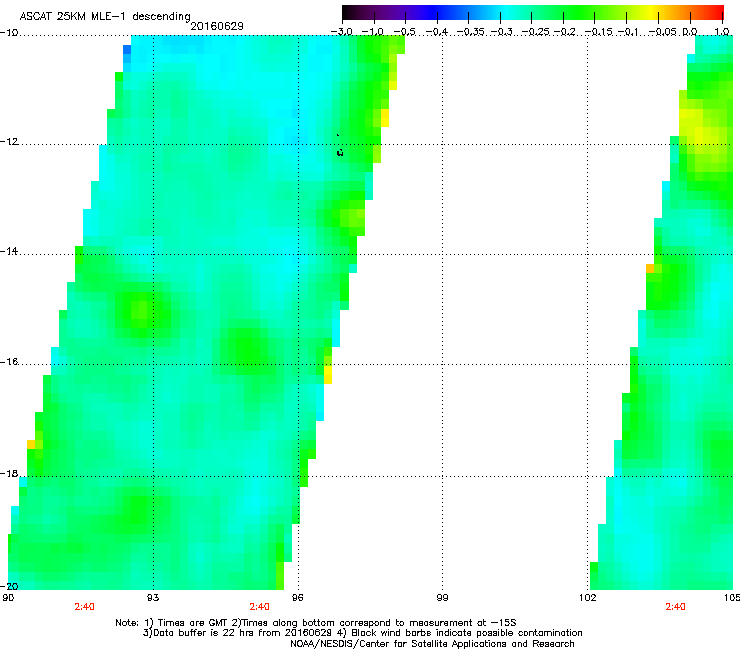
Task: Select the '-0.35' color bar label
Action: pos(469,32)
